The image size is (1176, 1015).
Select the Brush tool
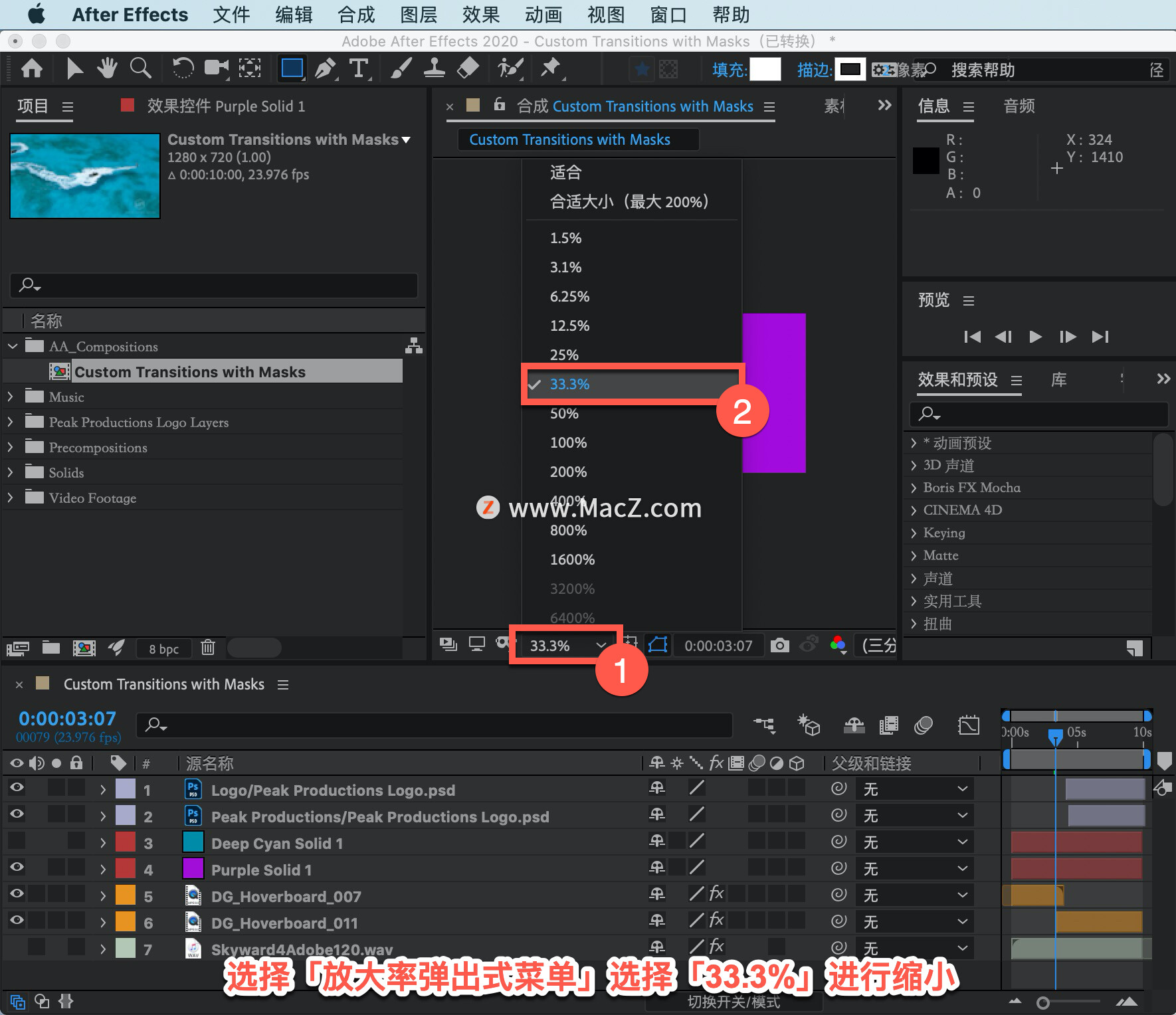tap(401, 68)
